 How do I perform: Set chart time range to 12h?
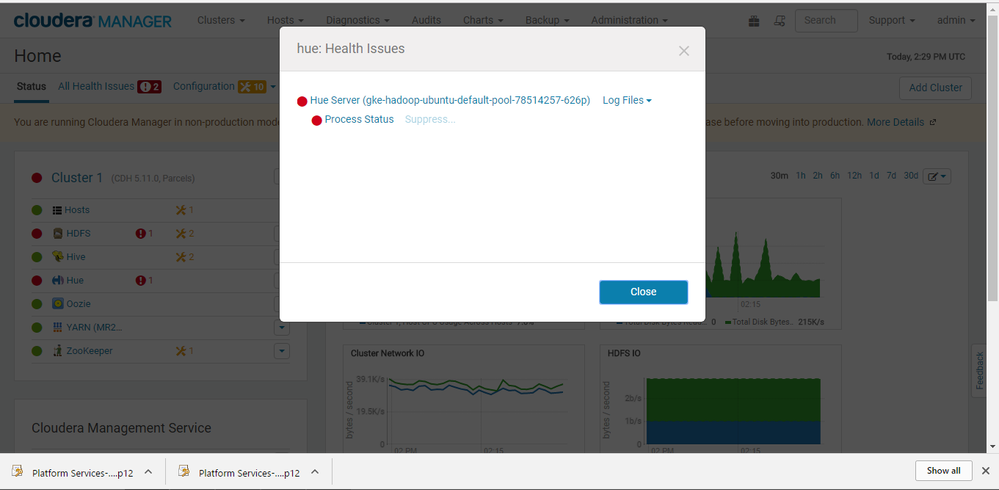coord(854,176)
